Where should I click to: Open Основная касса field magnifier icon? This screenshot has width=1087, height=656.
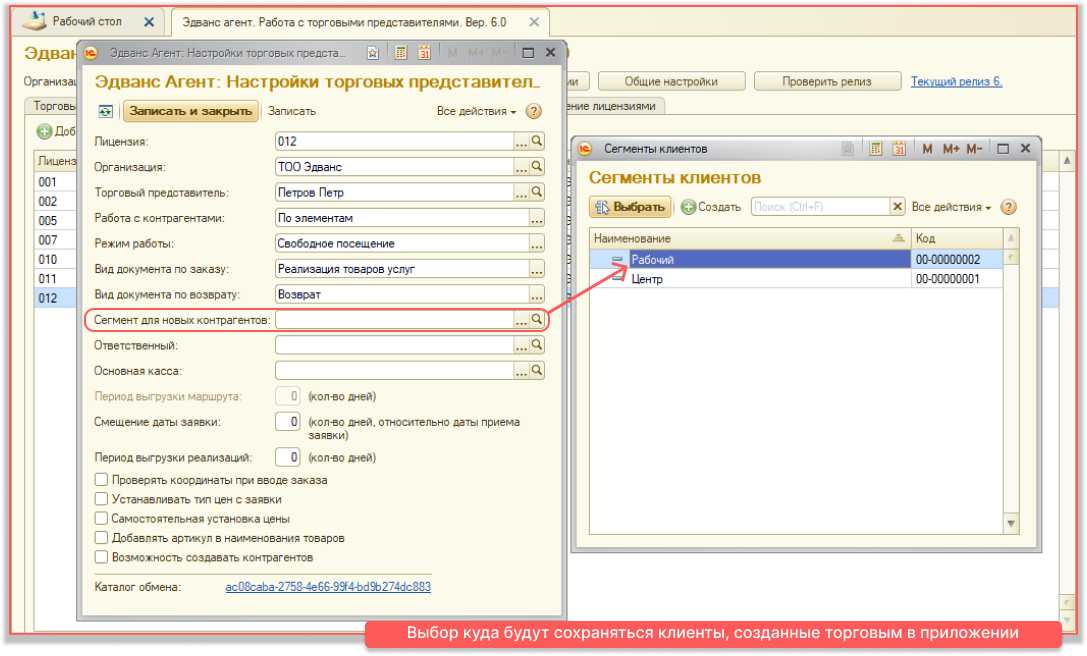(537, 371)
